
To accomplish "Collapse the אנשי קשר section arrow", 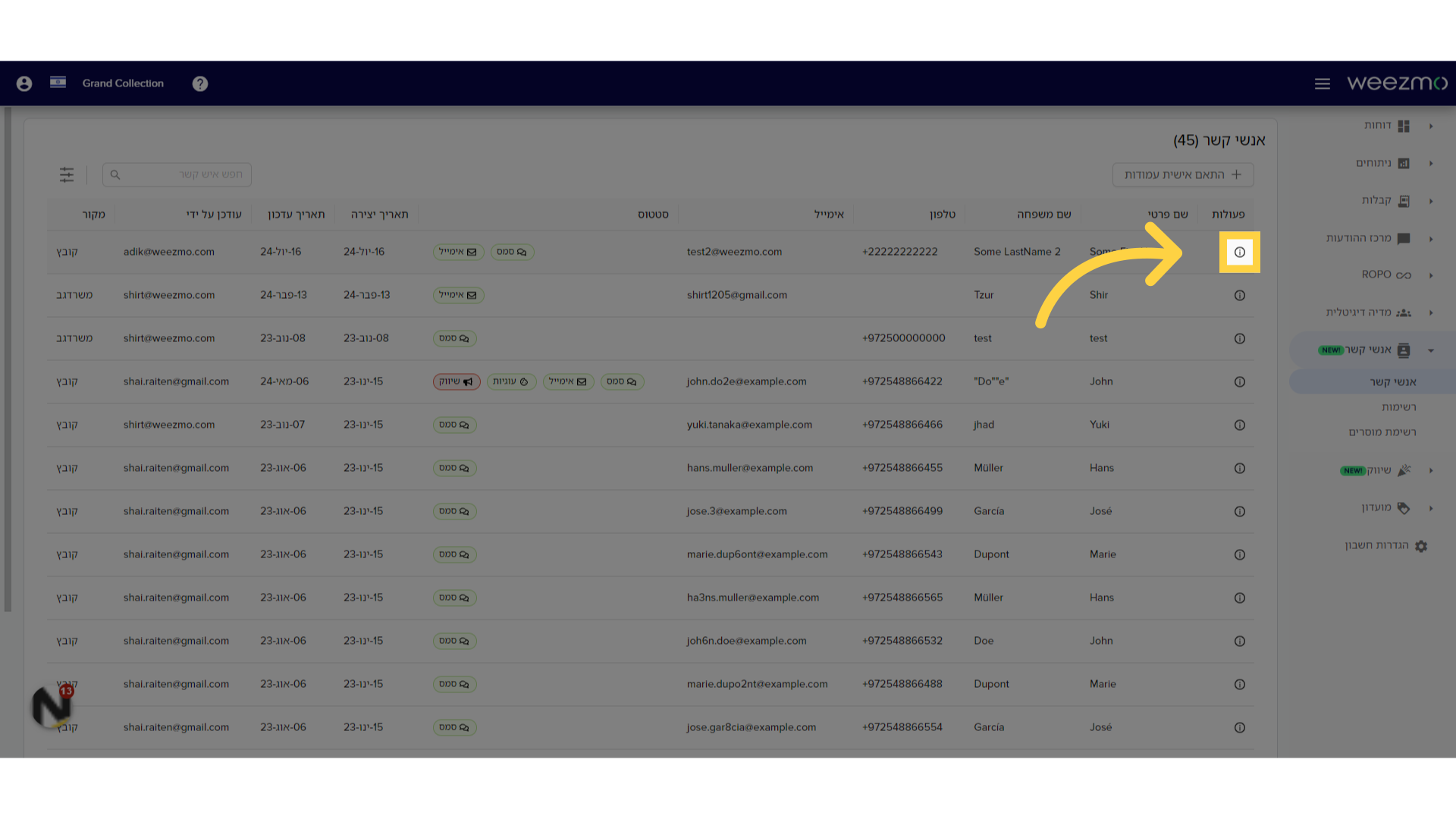I will (x=1431, y=350).
